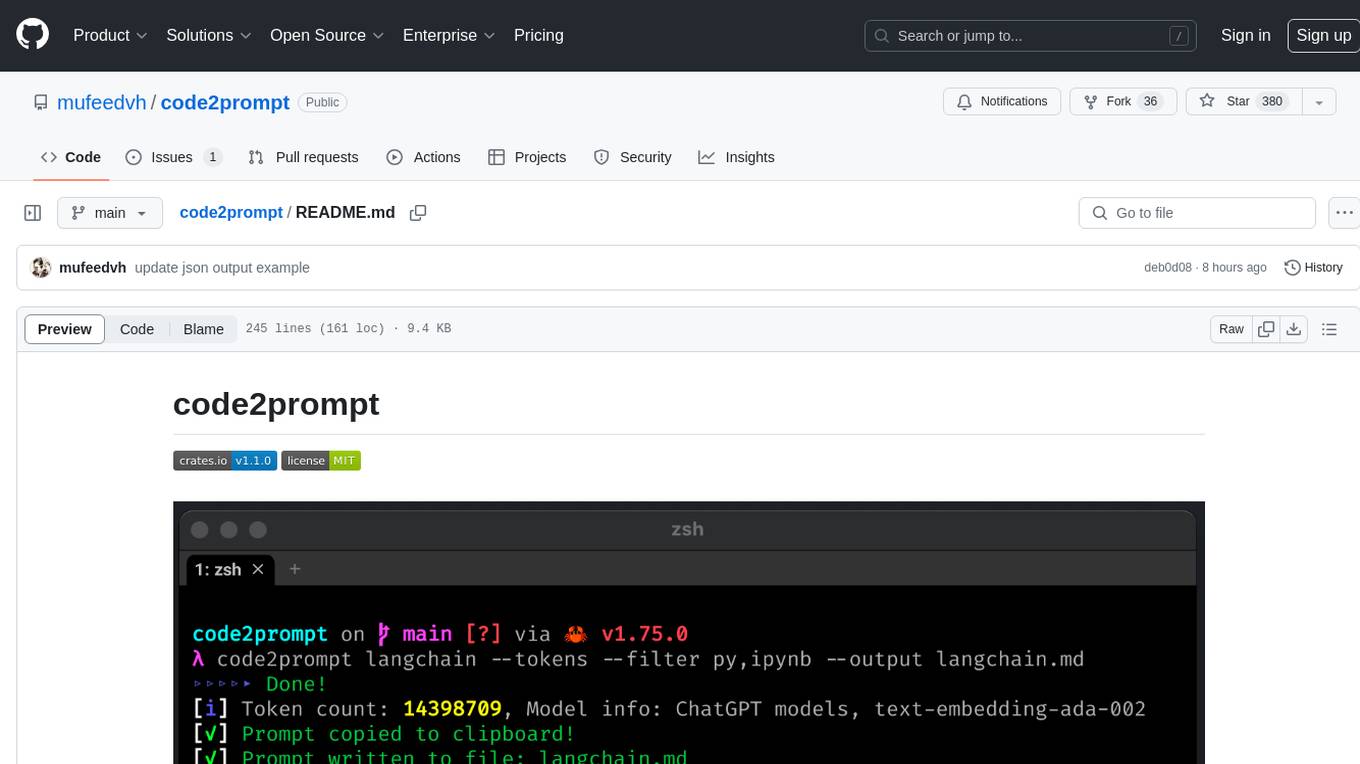Image resolution: width=1360 pixels, height=764 pixels.
Task: Focus the Go to file field
Action: coord(1197,213)
